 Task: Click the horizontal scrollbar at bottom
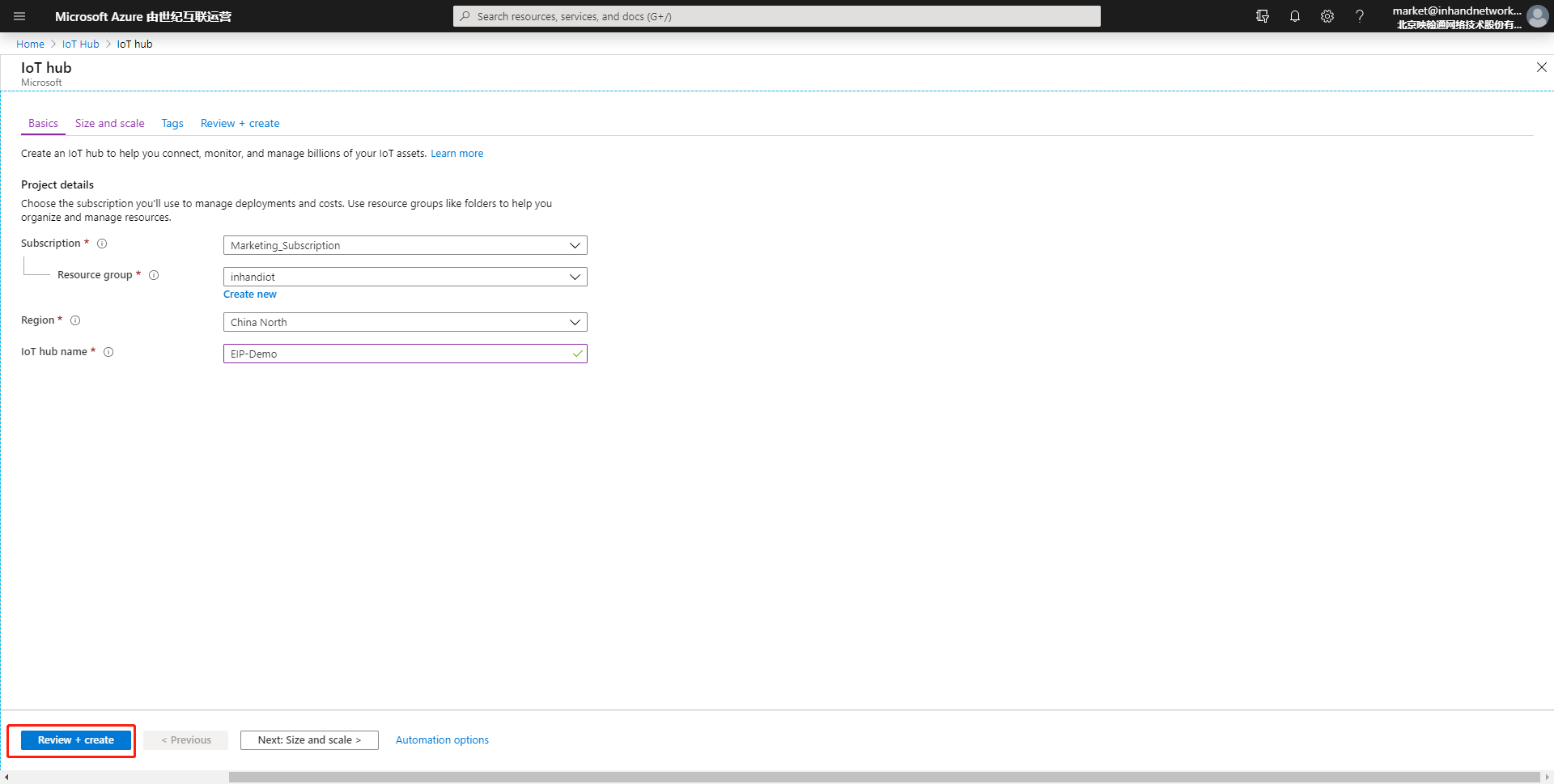pyautogui.click(x=884, y=778)
